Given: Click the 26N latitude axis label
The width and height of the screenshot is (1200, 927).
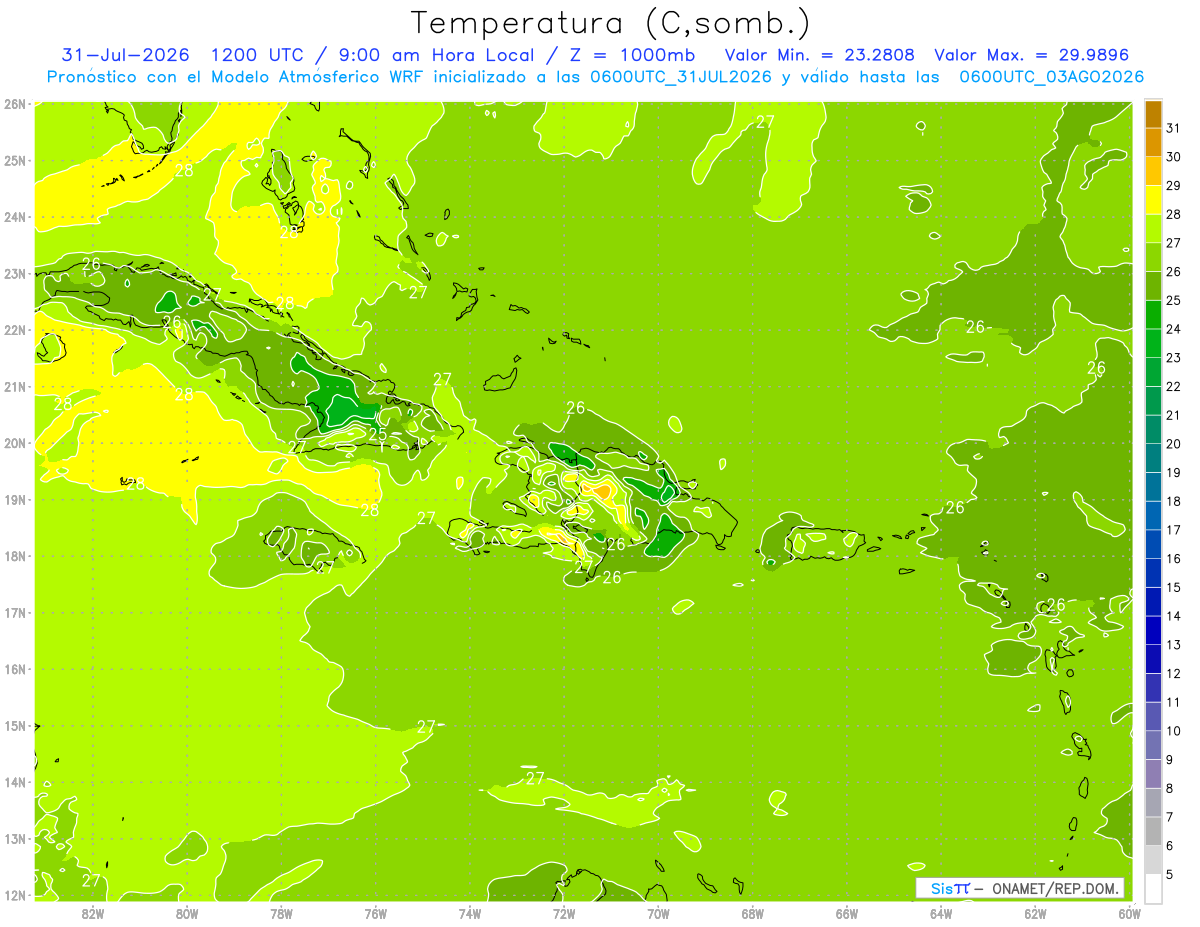Looking at the screenshot, I should (14, 103).
